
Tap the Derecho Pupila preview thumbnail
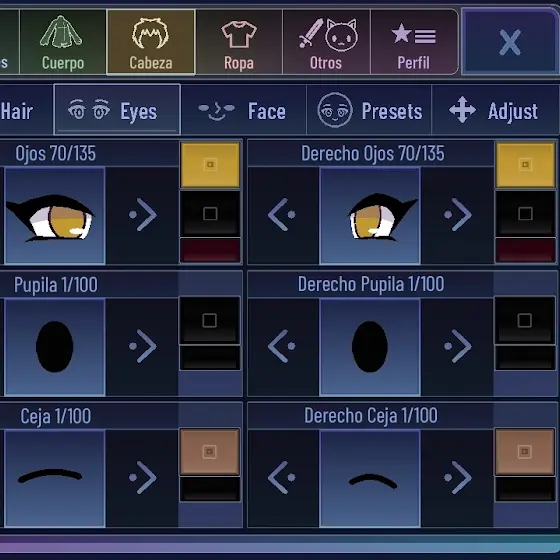click(x=370, y=347)
